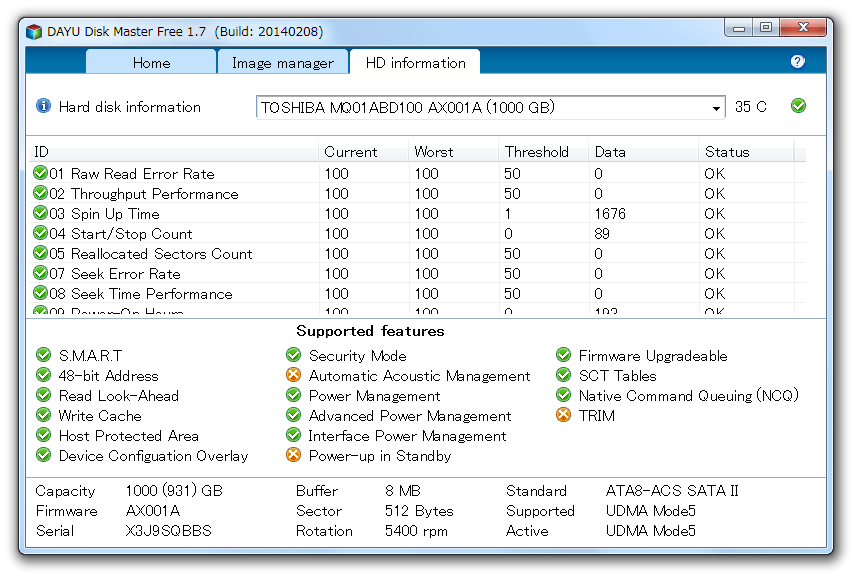The width and height of the screenshot is (856, 578).
Task: Click the Data column header
Action: point(644,152)
